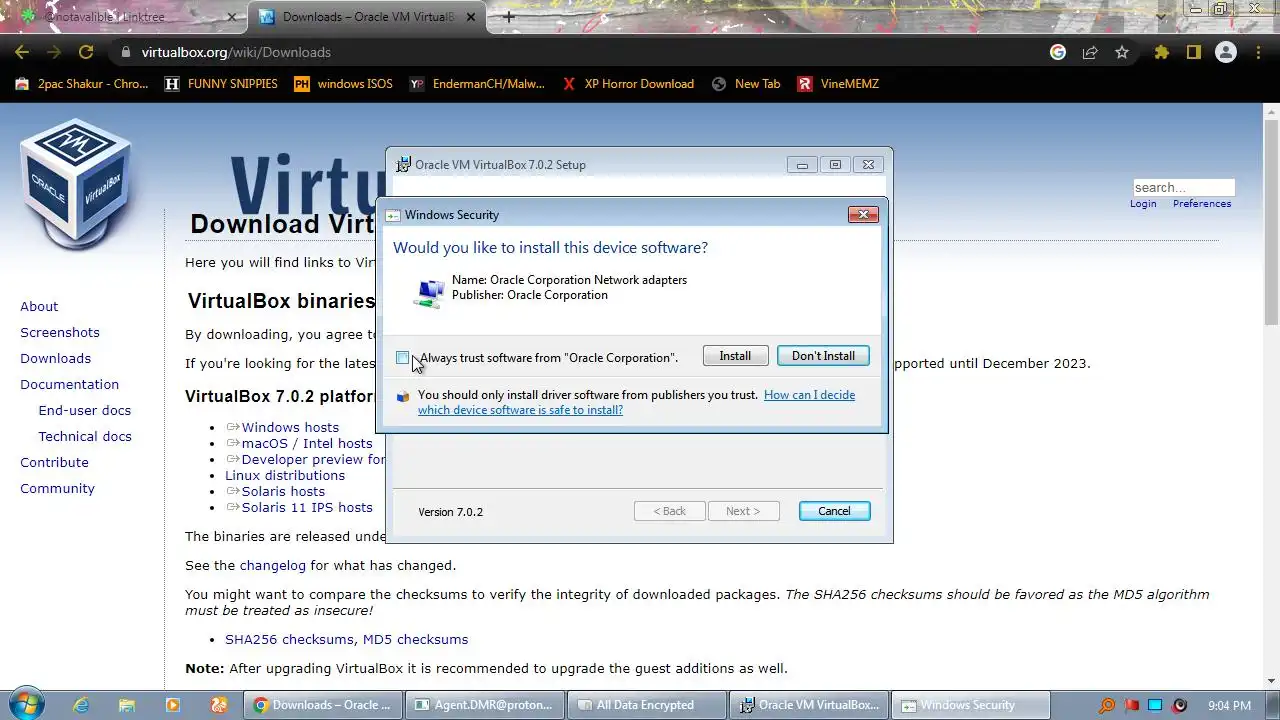Click the magnifier icon in the system tray

(1107, 705)
